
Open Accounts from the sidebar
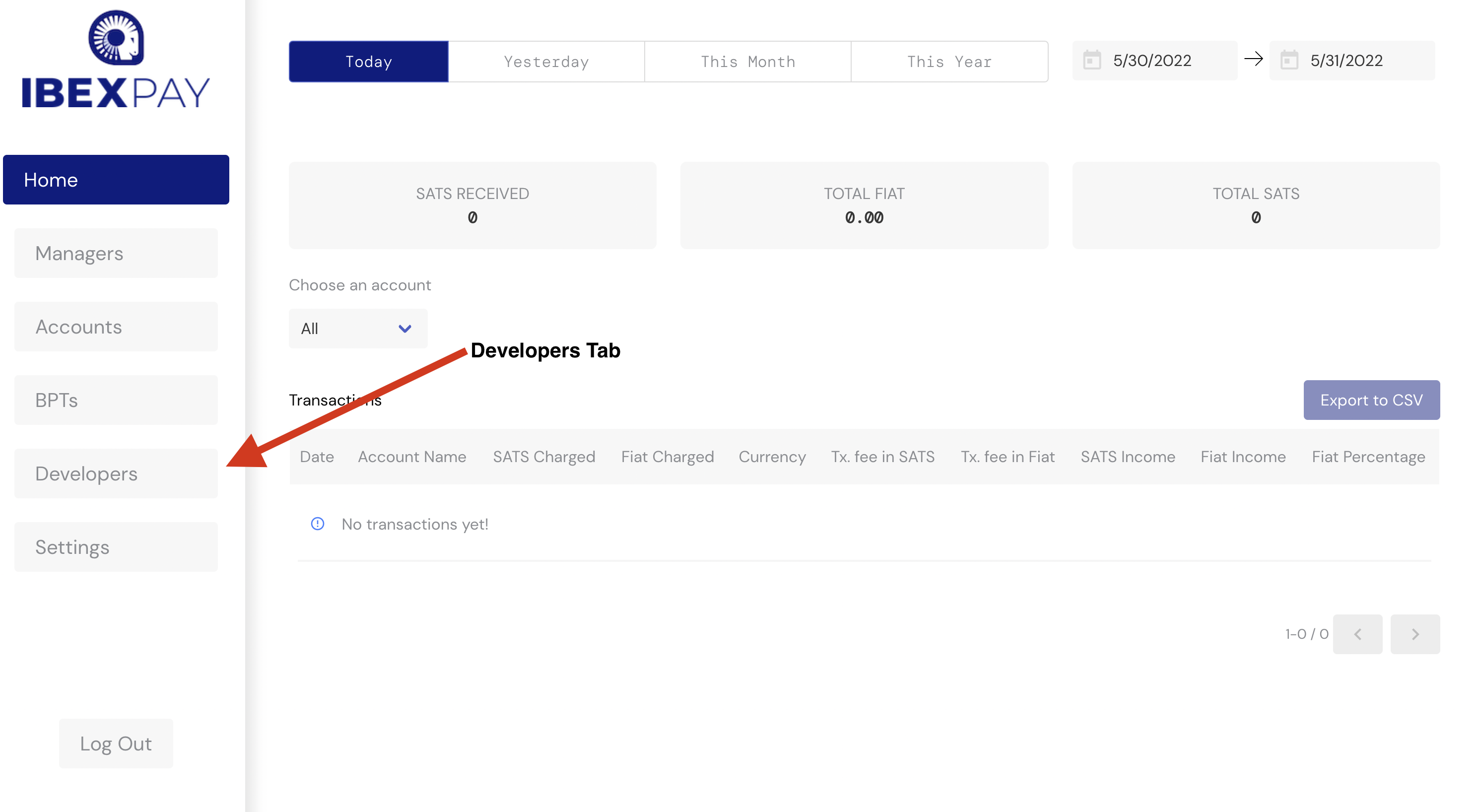(x=116, y=327)
